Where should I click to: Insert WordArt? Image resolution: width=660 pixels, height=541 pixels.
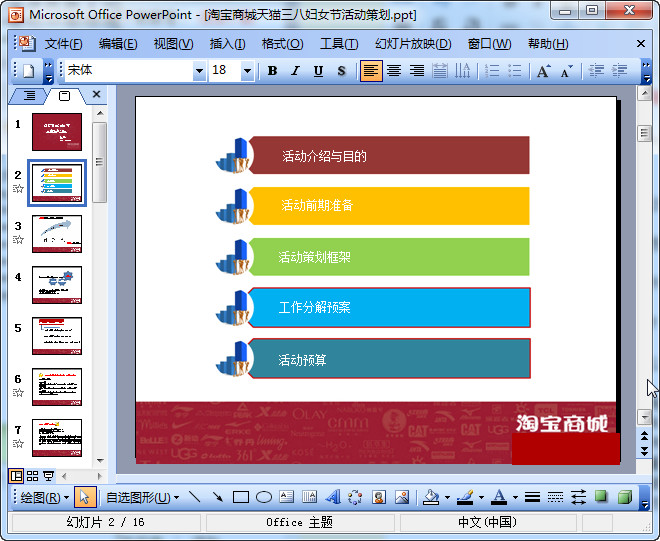tap(333, 497)
